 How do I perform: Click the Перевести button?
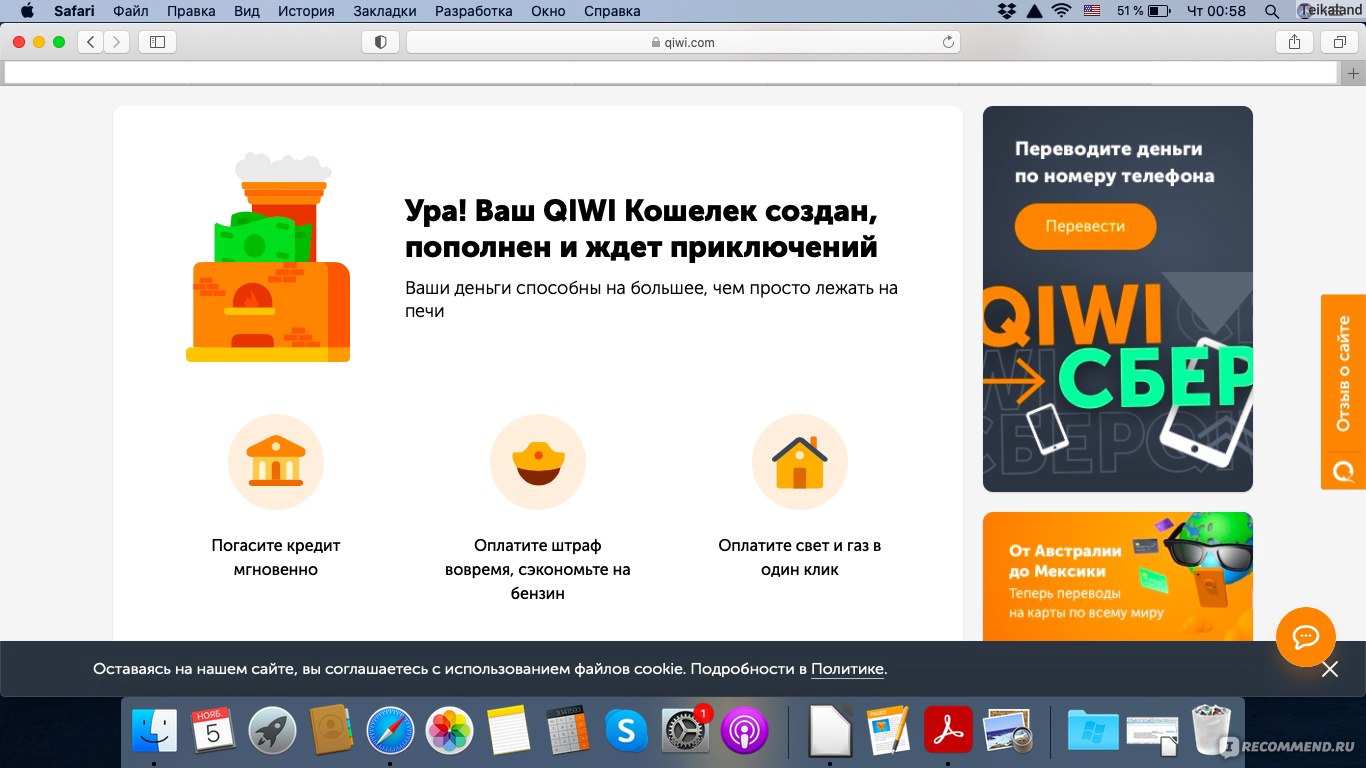click(x=1085, y=226)
